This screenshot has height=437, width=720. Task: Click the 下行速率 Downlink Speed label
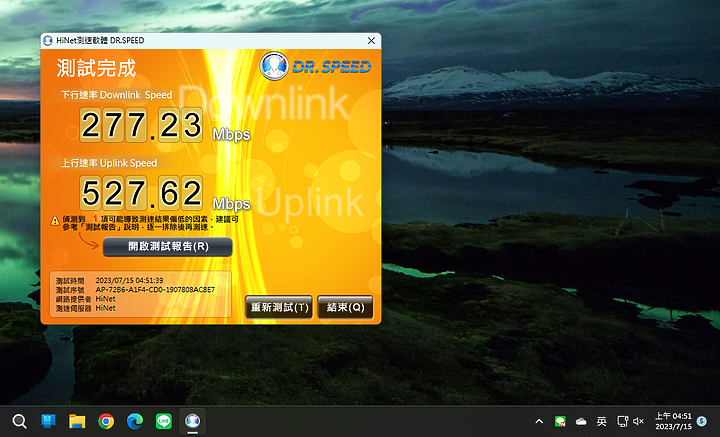(117, 95)
